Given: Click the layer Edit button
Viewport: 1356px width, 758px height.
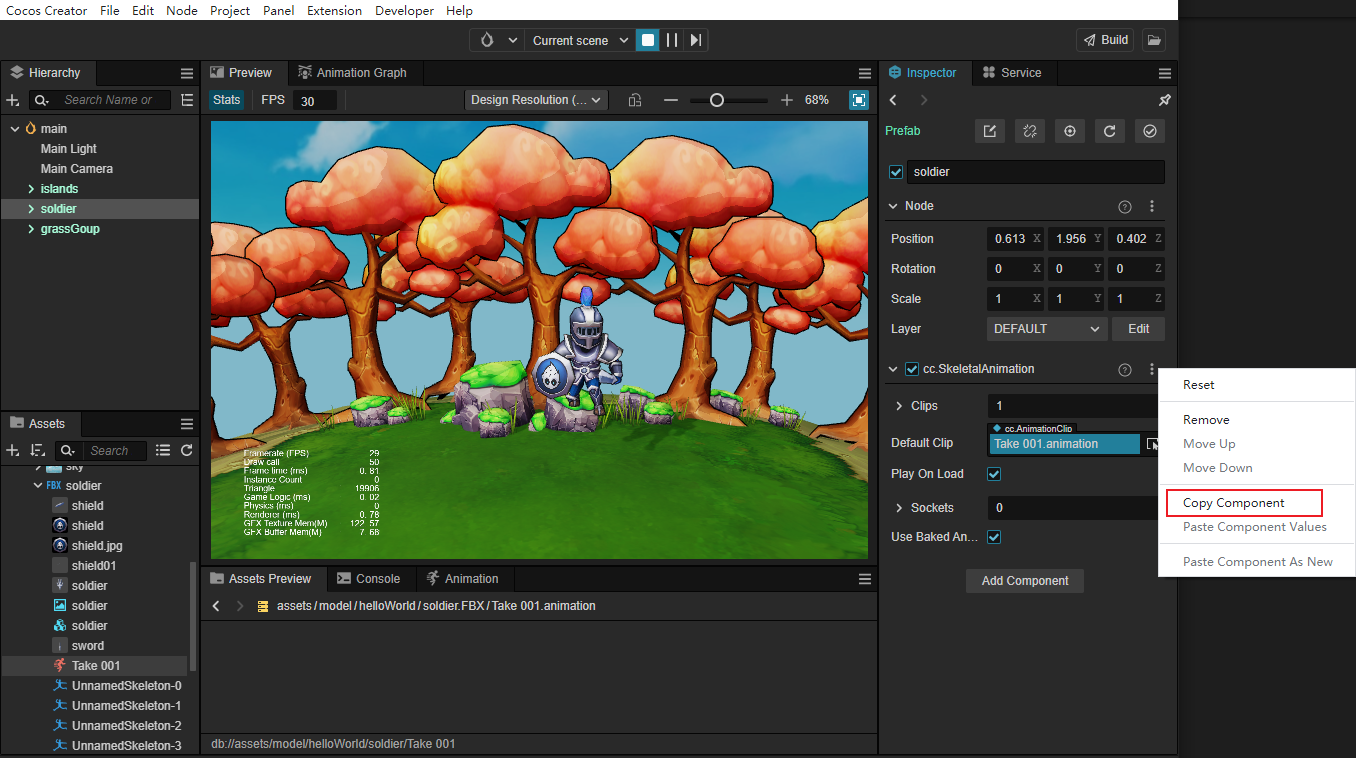Looking at the screenshot, I should pos(1139,329).
